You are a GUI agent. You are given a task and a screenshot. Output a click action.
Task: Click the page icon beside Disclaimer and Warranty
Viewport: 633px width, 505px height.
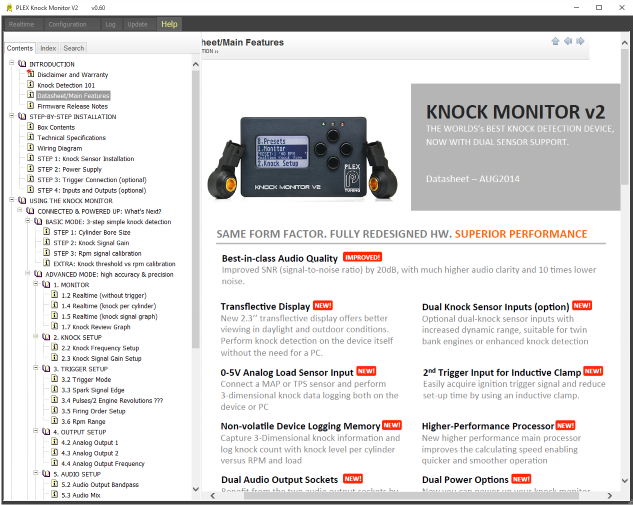click(30, 74)
